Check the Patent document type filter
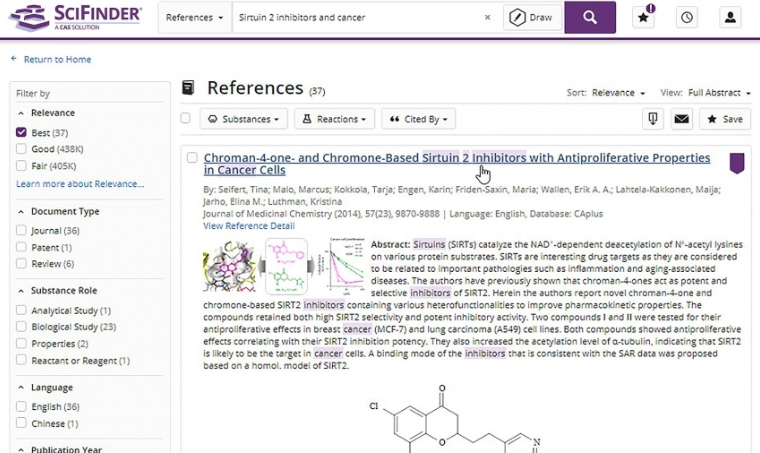Screen dimensions: 760x453 (22, 247)
